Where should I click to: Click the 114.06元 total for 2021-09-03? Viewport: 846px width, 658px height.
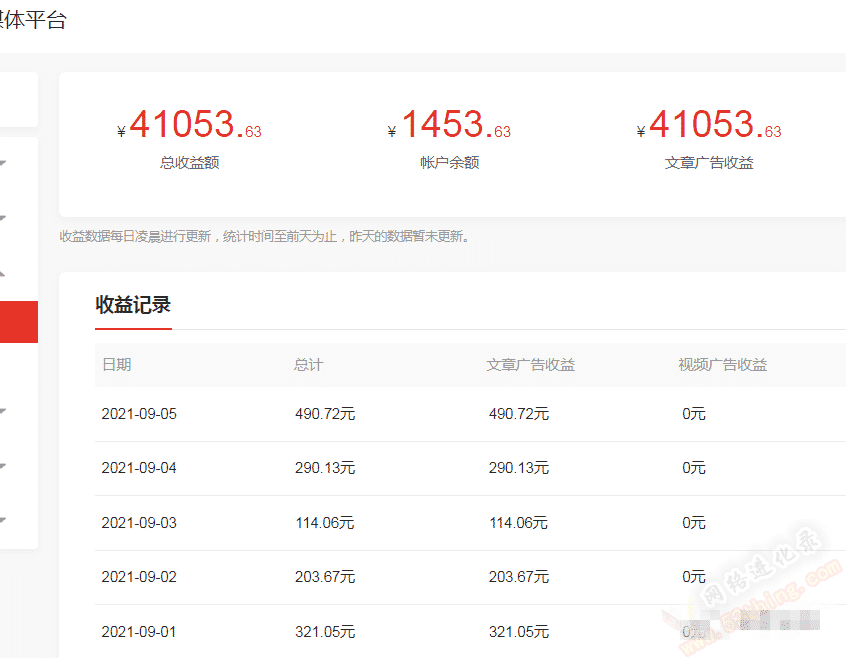tap(325, 523)
